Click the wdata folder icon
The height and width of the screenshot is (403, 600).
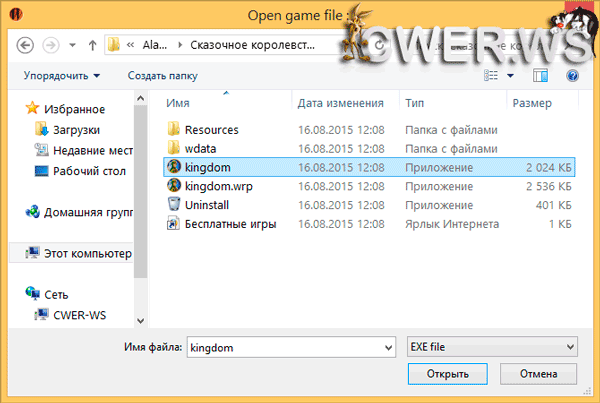[x=173, y=148]
